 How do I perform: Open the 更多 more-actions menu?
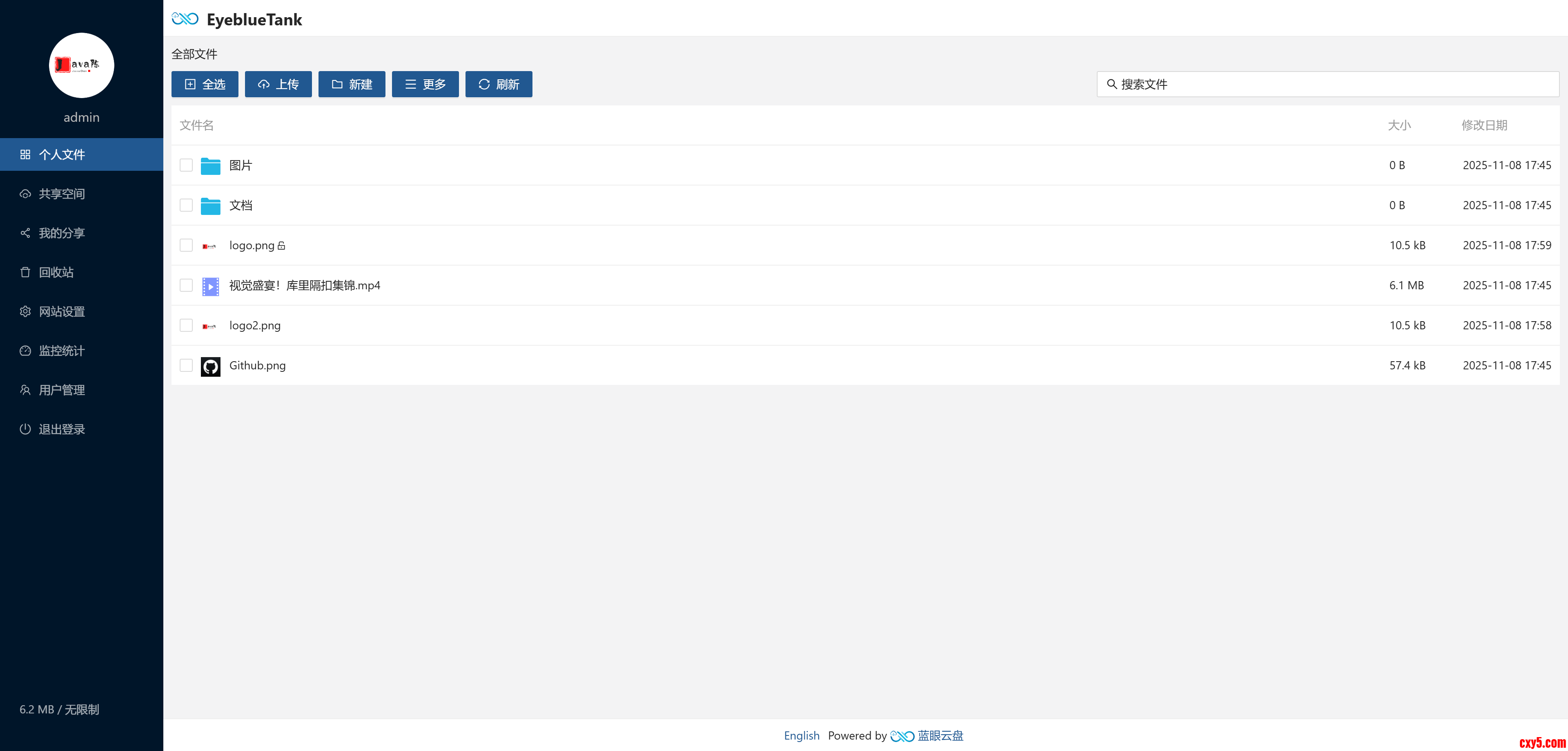click(425, 84)
